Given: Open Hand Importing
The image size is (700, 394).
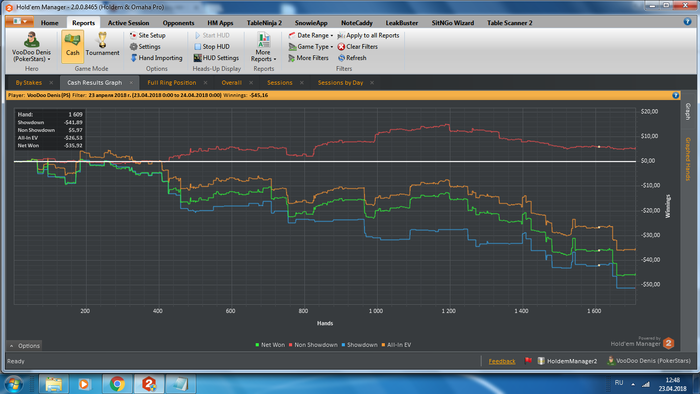Looking at the screenshot, I should pyautogui.click(x=156, y=58).
